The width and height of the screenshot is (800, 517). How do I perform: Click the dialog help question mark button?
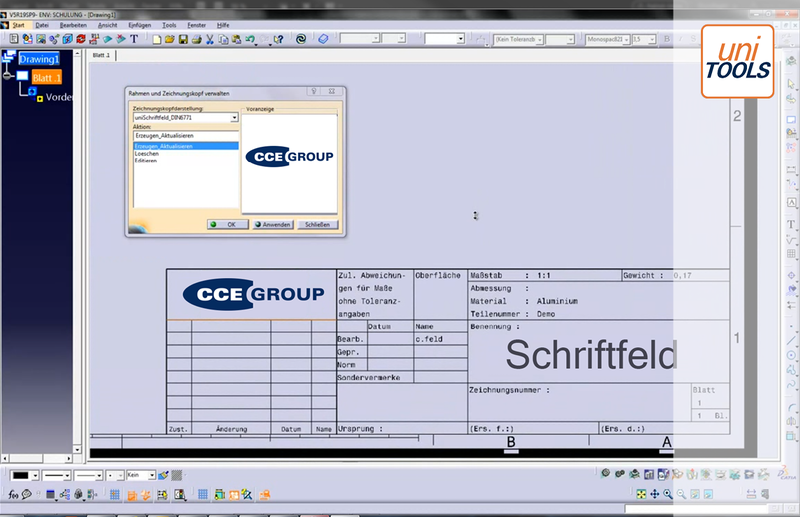tap(314, 91)
